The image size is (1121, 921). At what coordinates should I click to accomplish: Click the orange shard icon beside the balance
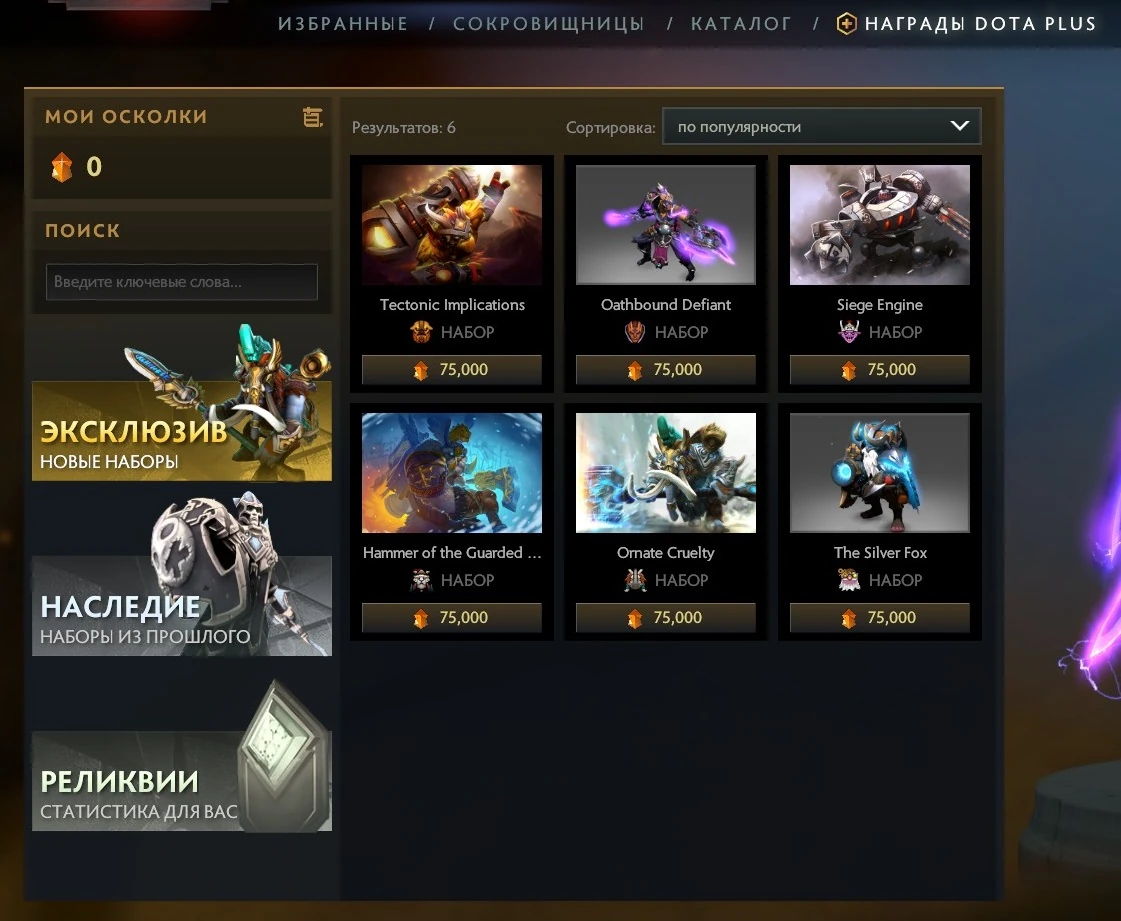(62, 167)
